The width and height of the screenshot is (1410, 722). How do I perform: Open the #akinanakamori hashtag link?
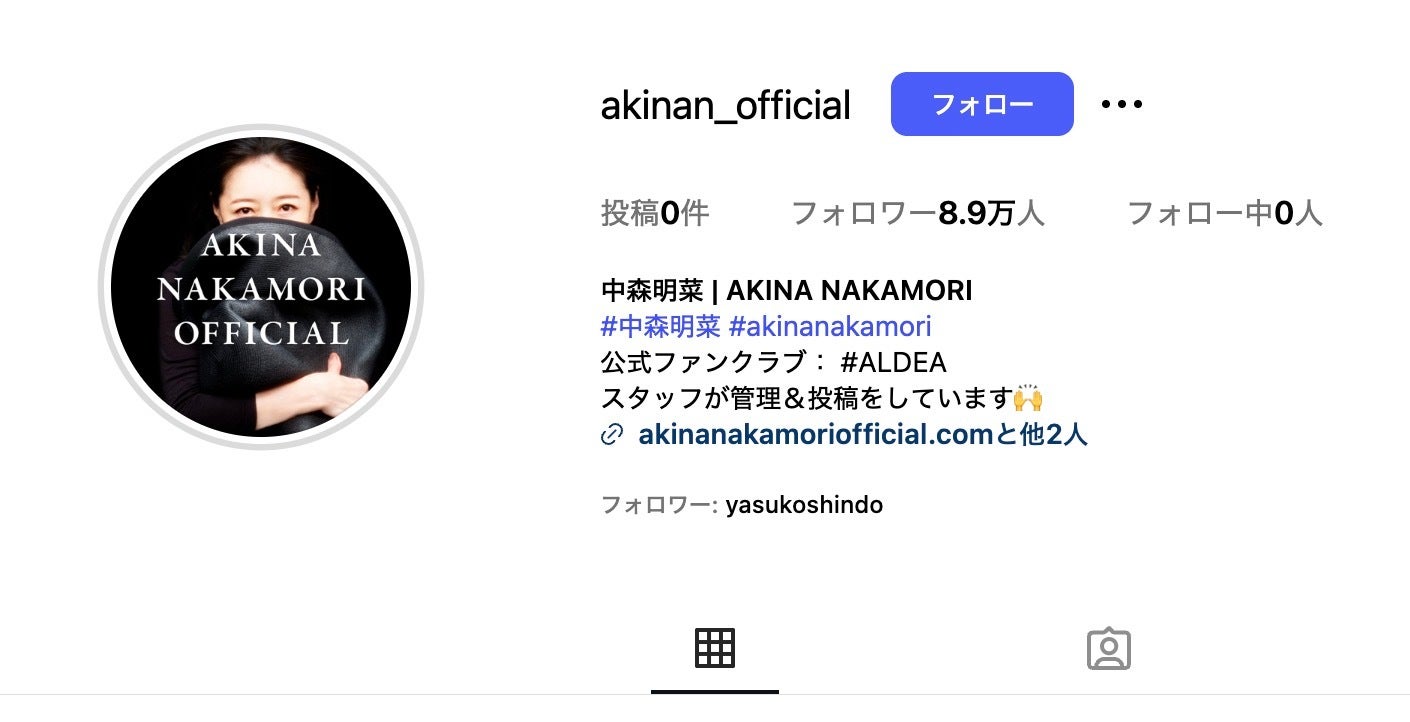830,326
